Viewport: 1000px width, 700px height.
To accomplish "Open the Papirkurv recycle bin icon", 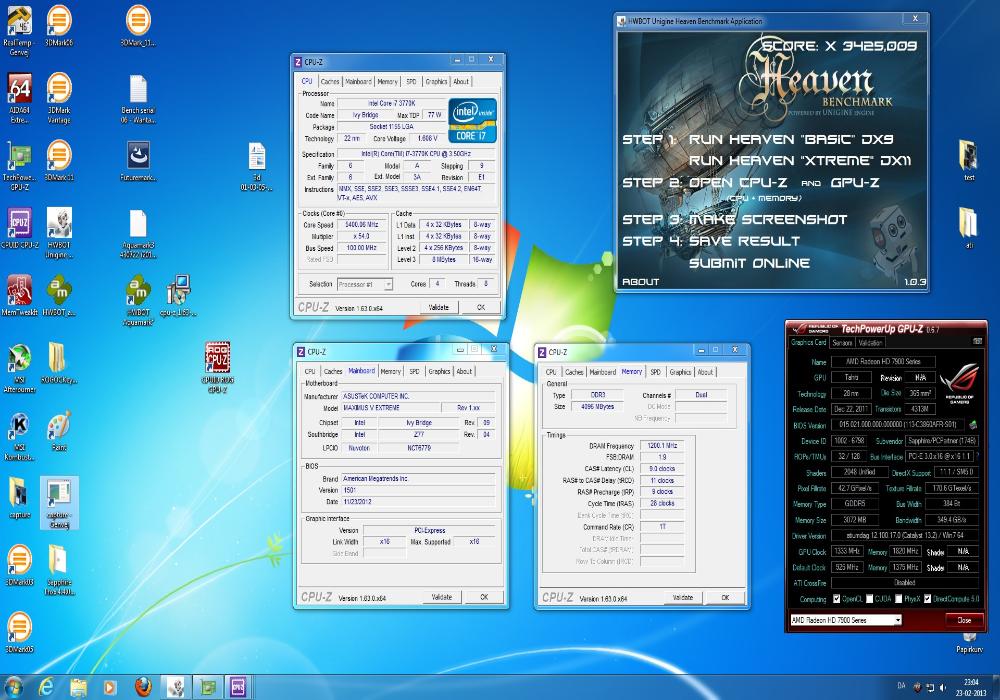I will [969, 643].
